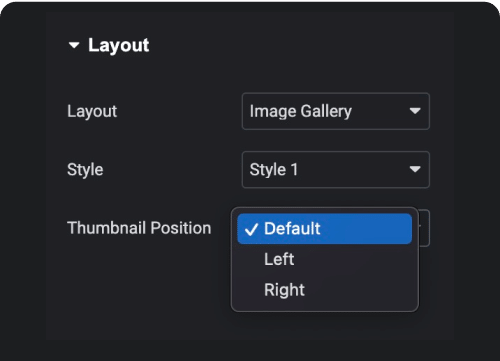Open the Style dropdown showing Style 1

coord(336,170)
